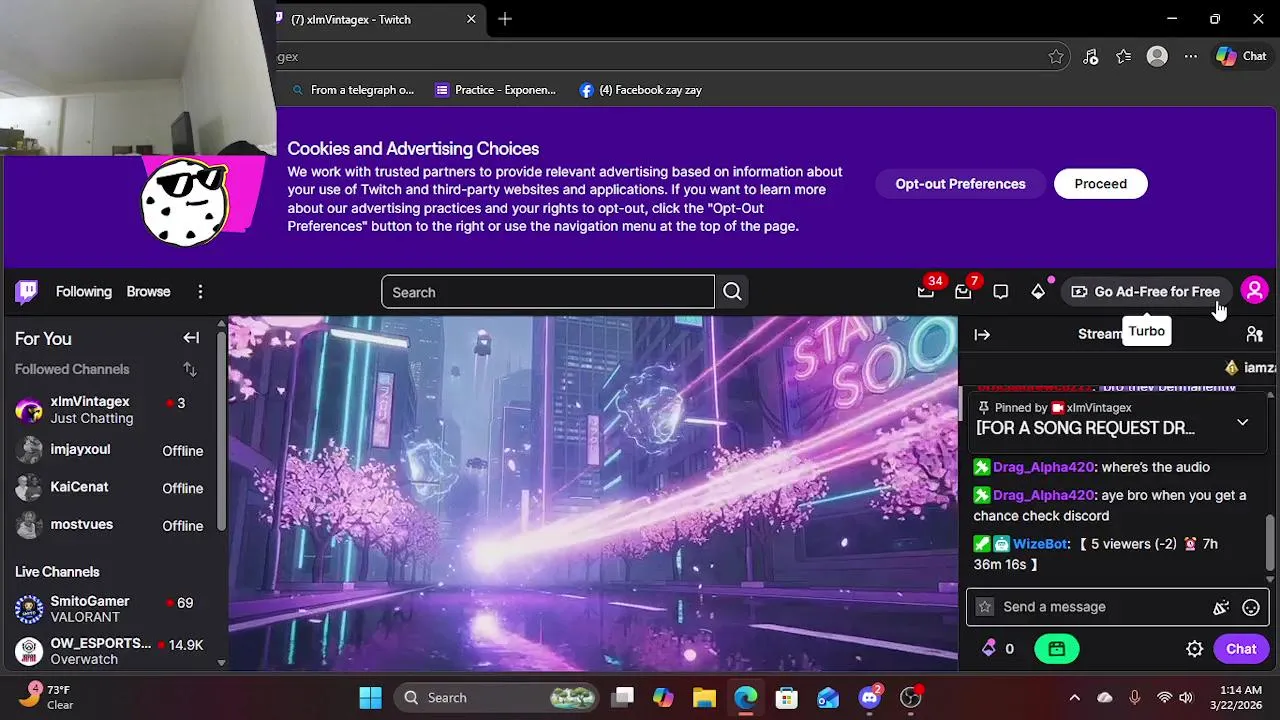Click the star badge in message box

985,607
